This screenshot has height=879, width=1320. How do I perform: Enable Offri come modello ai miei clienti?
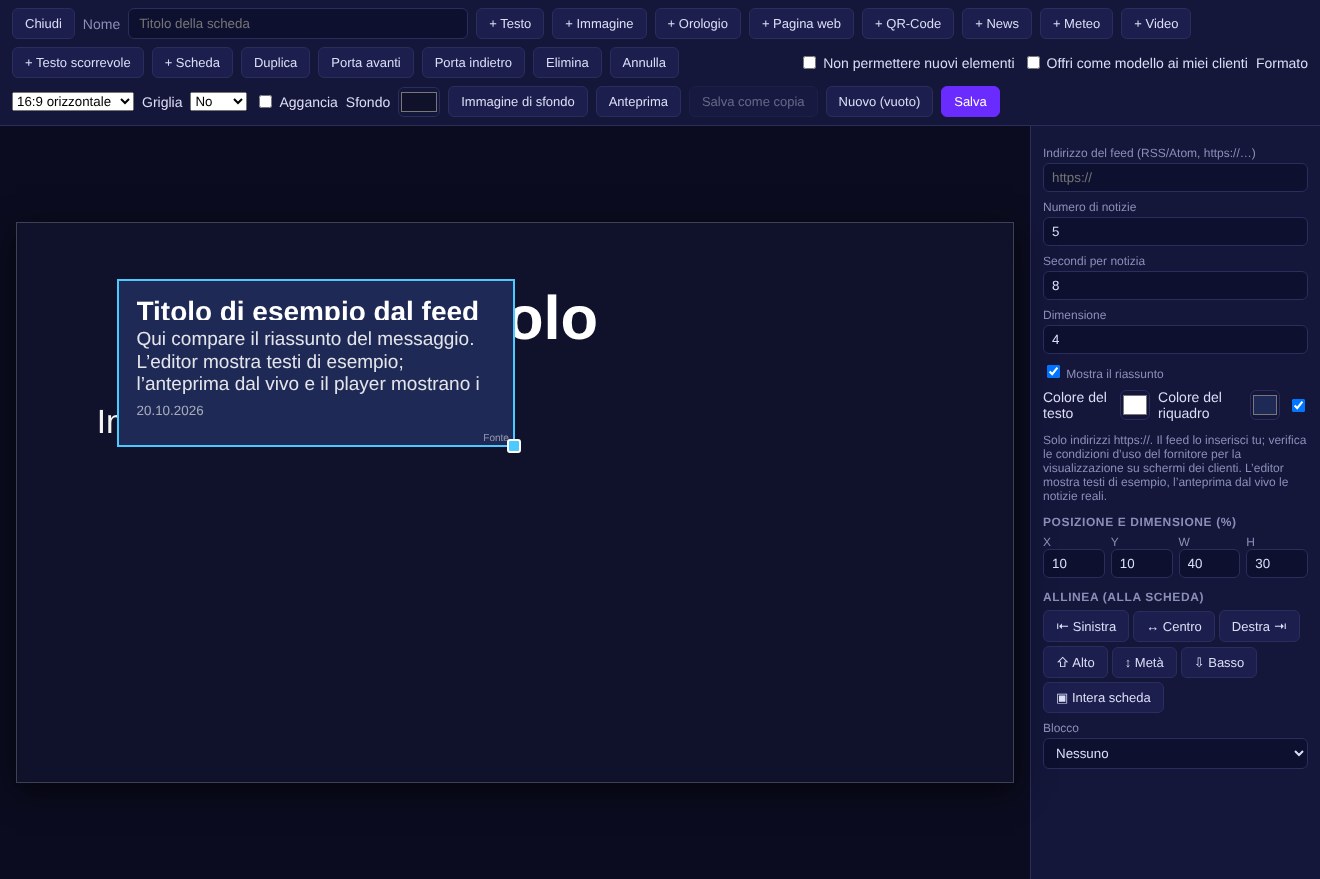[1033, 62]
